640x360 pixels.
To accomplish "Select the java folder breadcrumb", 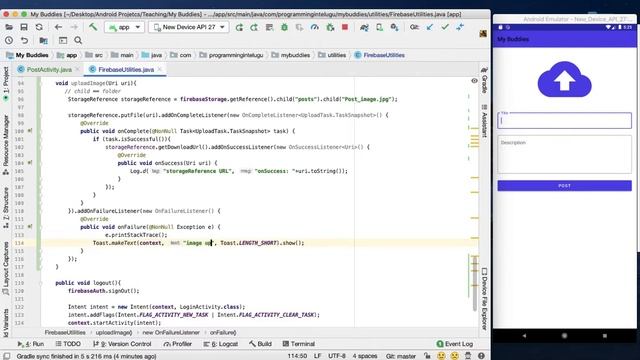I will tap(152, 55).
